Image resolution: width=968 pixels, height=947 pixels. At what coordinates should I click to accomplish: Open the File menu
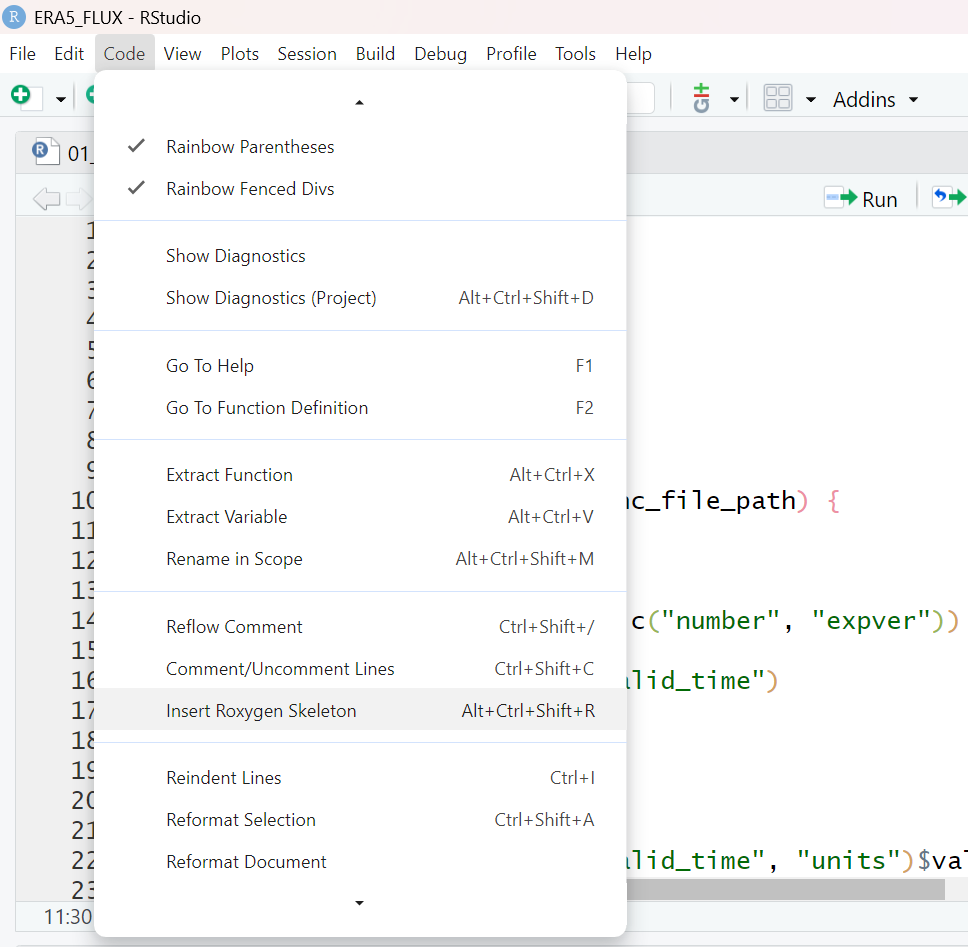click(22, 54)
